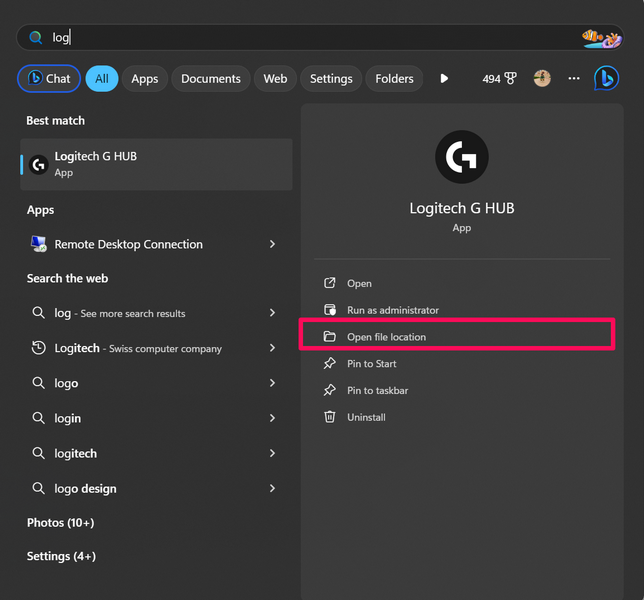Click the Bing Chat icon at top right
This screenshot has width=644, height=600.
[x=606, y=78]
